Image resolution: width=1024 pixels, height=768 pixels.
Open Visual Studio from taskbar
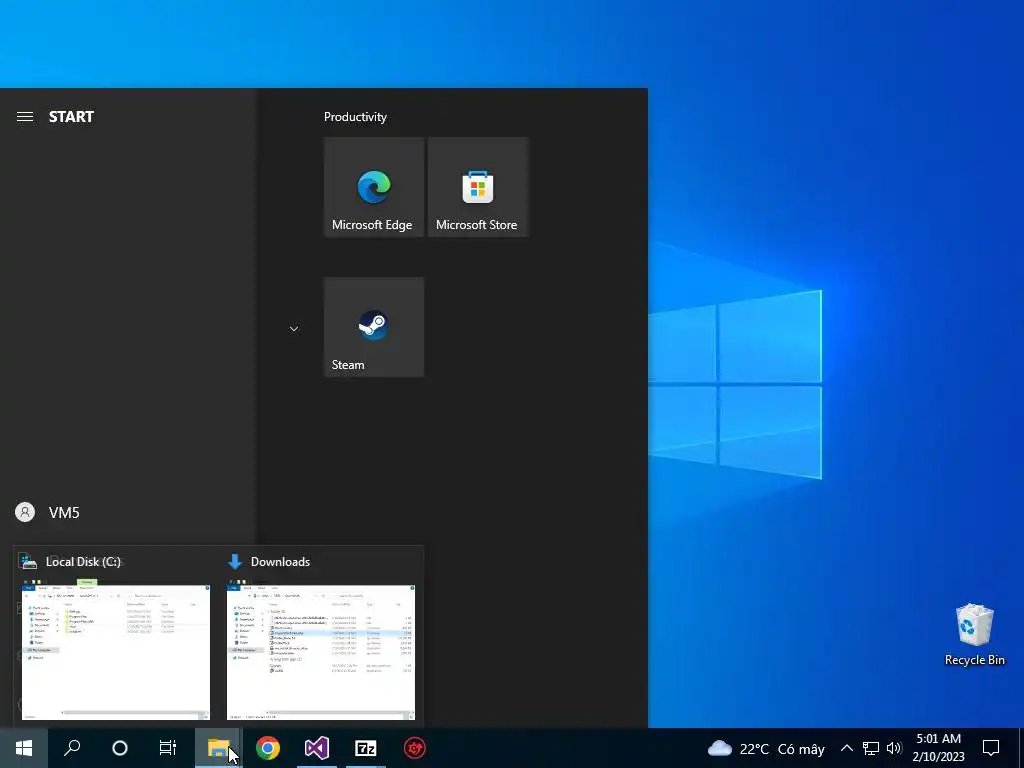point(317,748)
